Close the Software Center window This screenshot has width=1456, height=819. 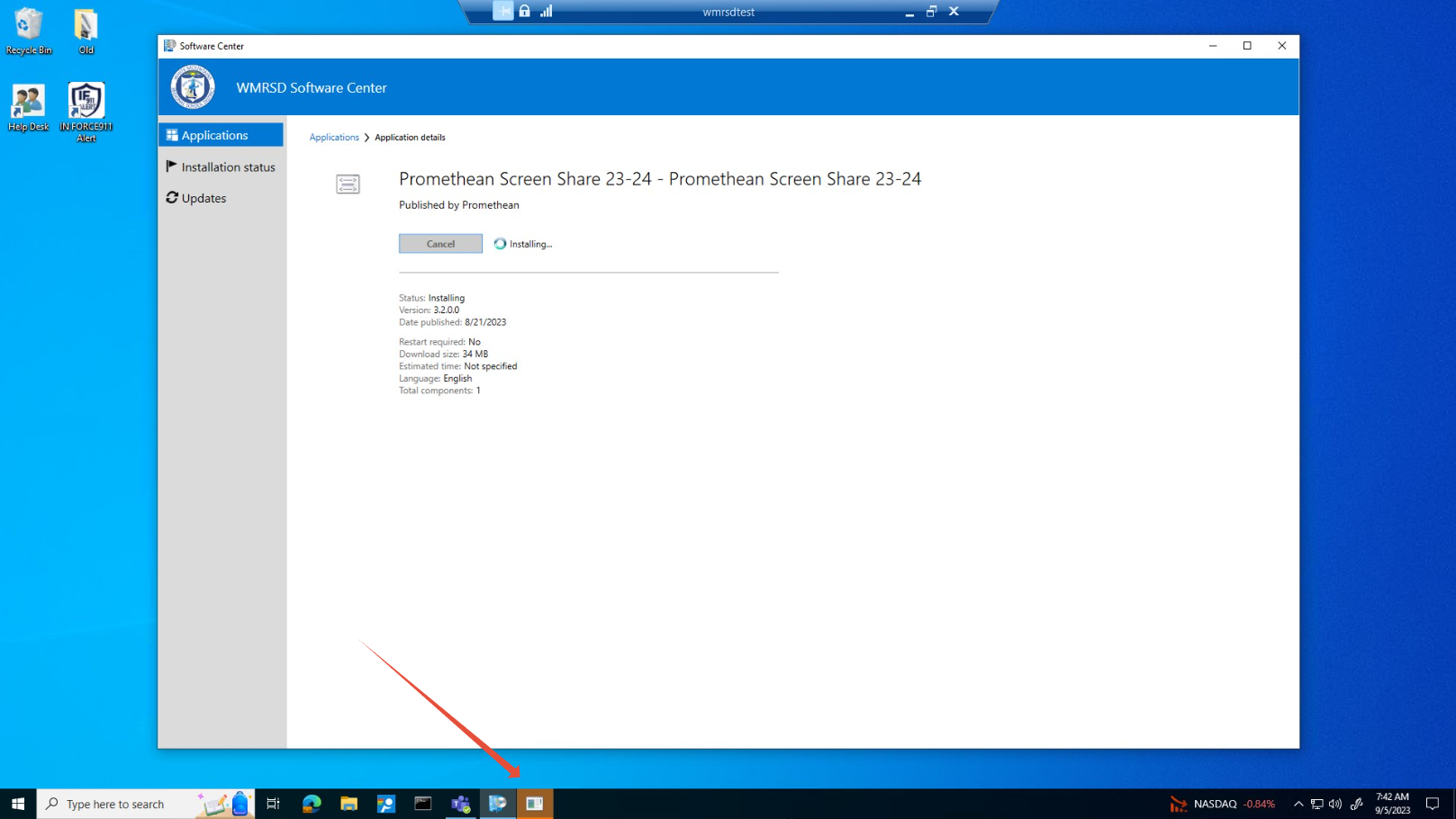[1281, 46]
